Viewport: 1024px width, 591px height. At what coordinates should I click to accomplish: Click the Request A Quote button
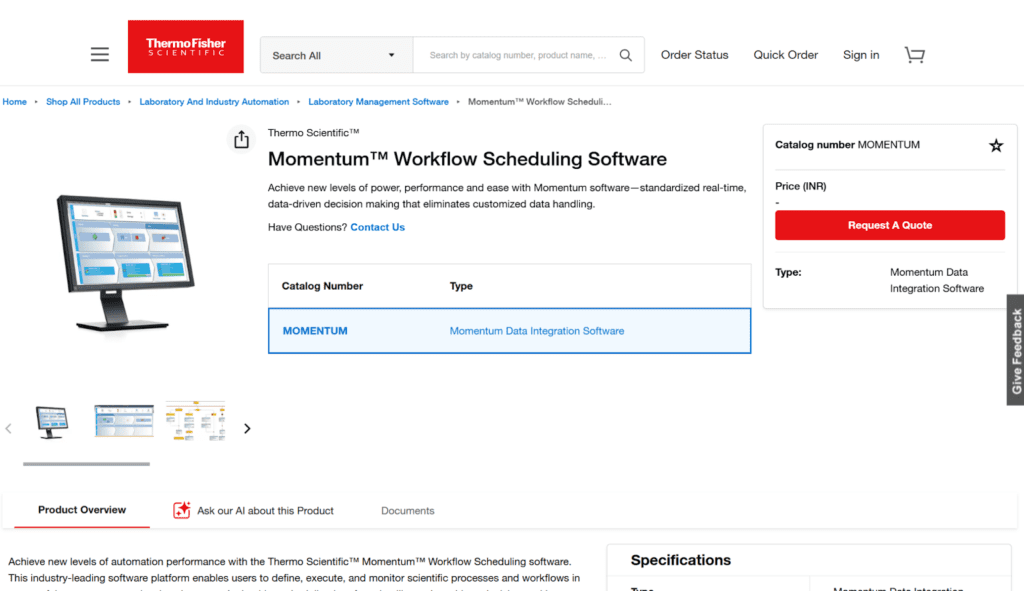889,225
